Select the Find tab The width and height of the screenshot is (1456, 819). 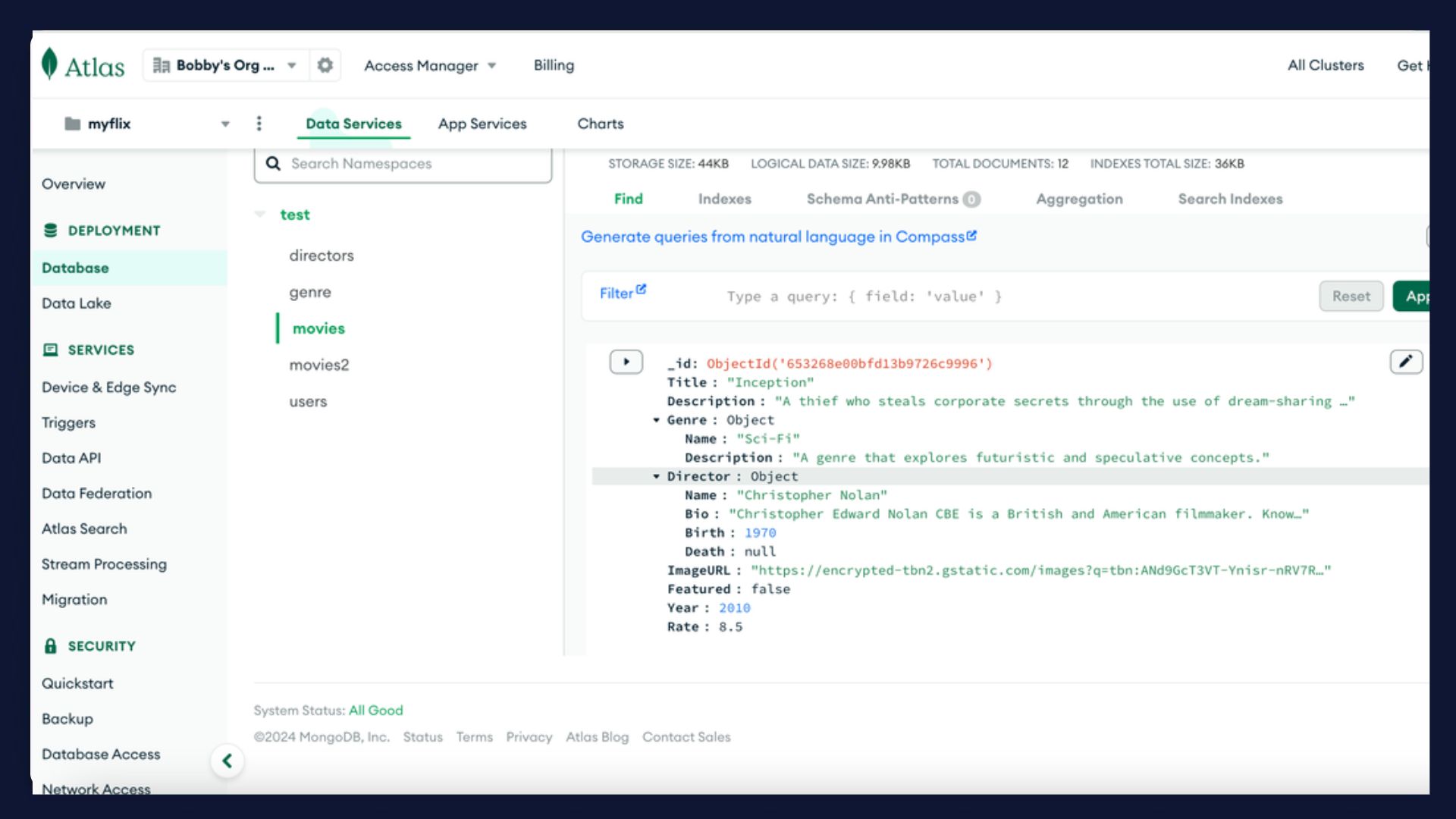[629, 199]
